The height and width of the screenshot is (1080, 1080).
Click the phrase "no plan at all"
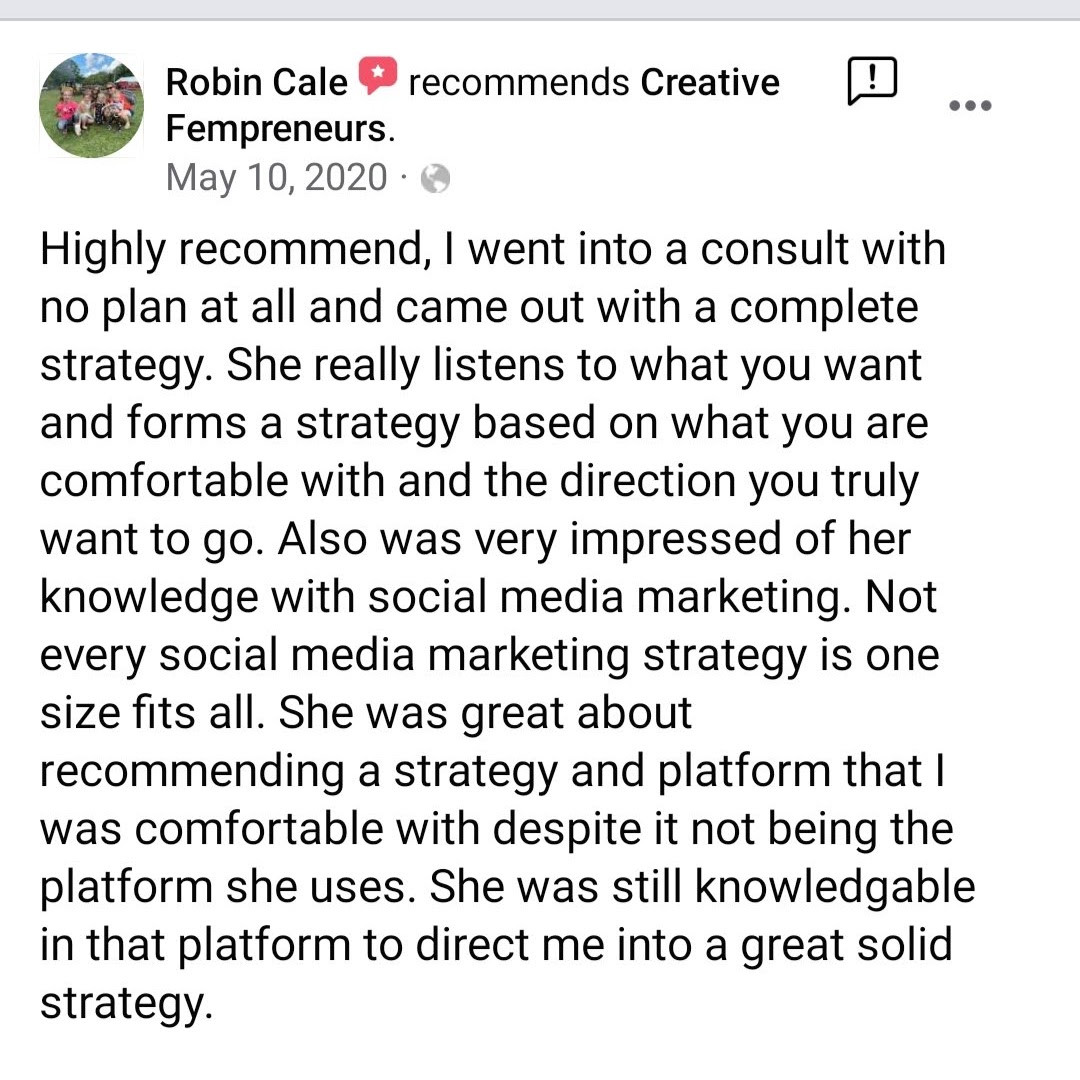[169, 307]
